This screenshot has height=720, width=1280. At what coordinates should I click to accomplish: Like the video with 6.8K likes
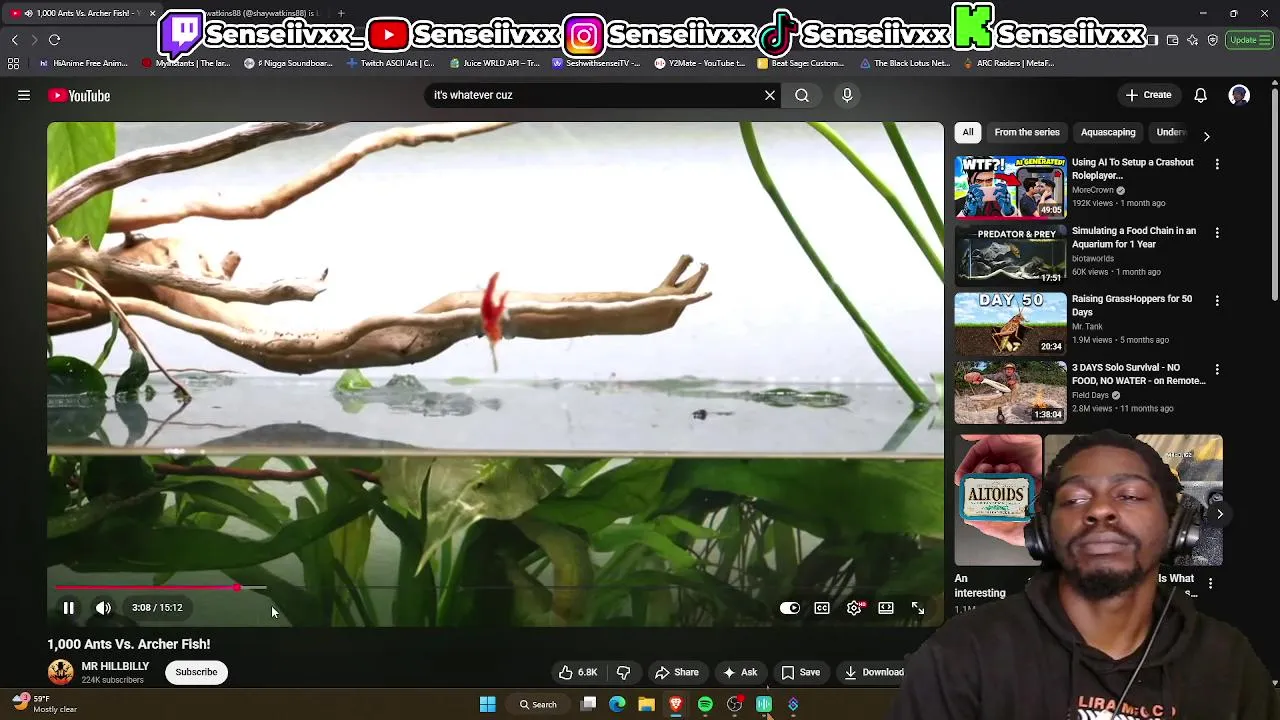click(x=578, y=672)
